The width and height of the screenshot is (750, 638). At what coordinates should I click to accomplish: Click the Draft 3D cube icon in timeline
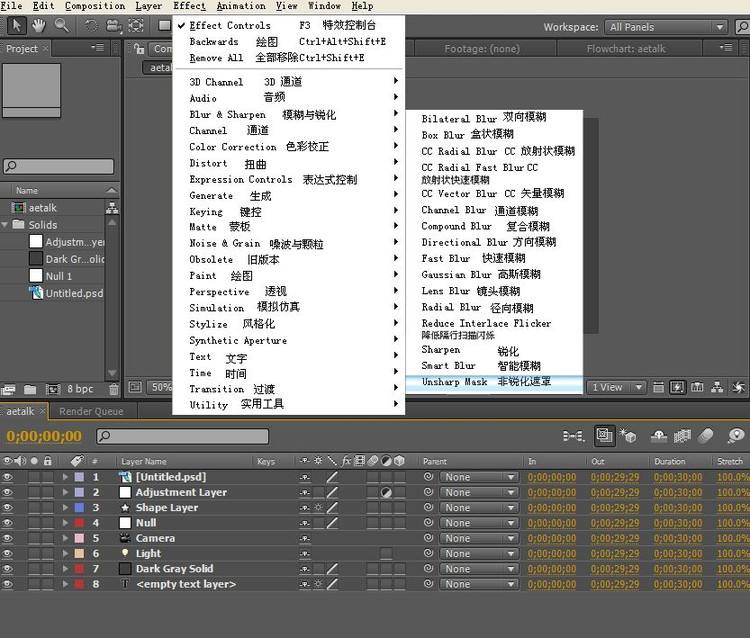click(628, 436)
